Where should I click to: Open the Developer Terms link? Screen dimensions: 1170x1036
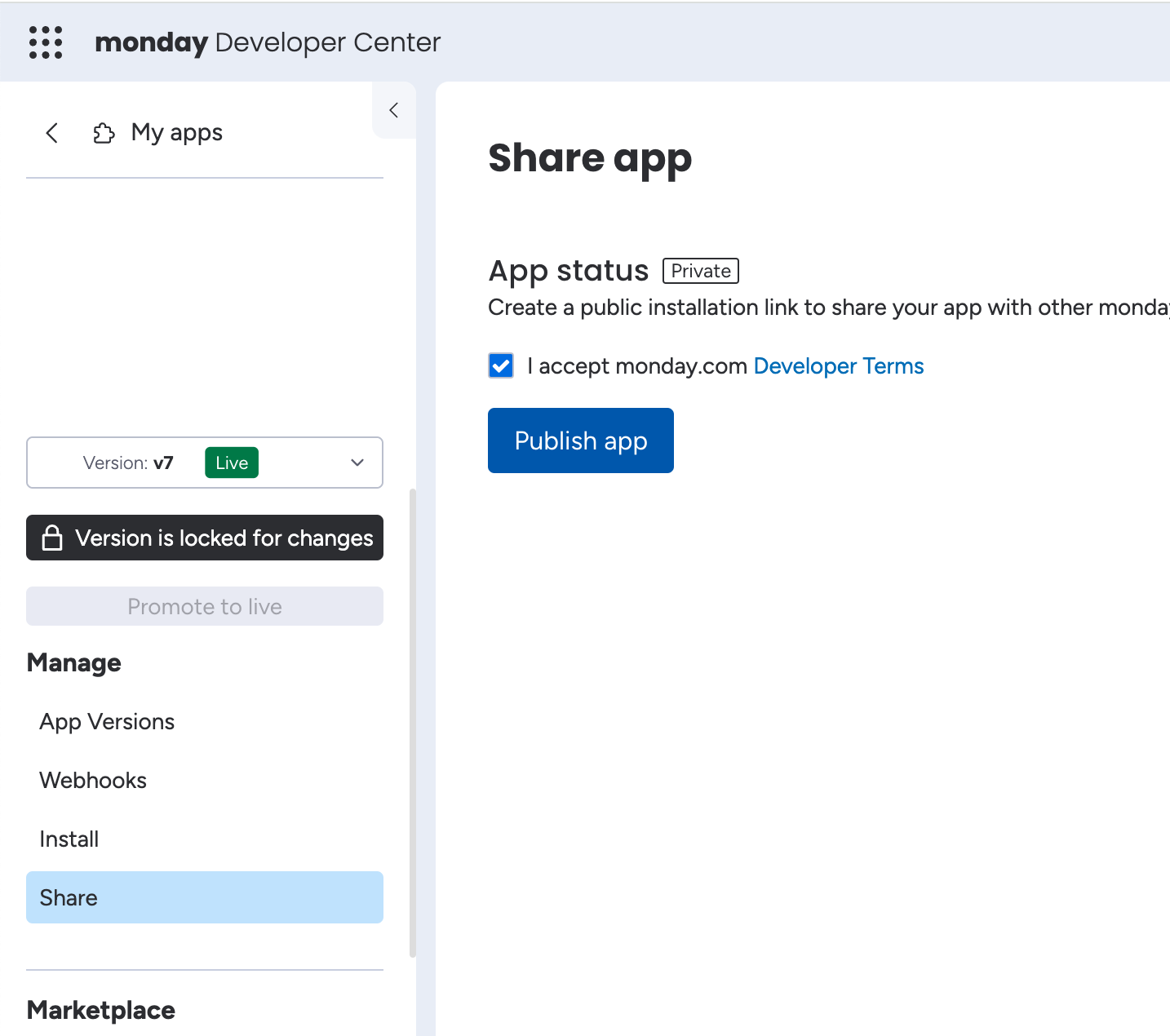(839, 366)
